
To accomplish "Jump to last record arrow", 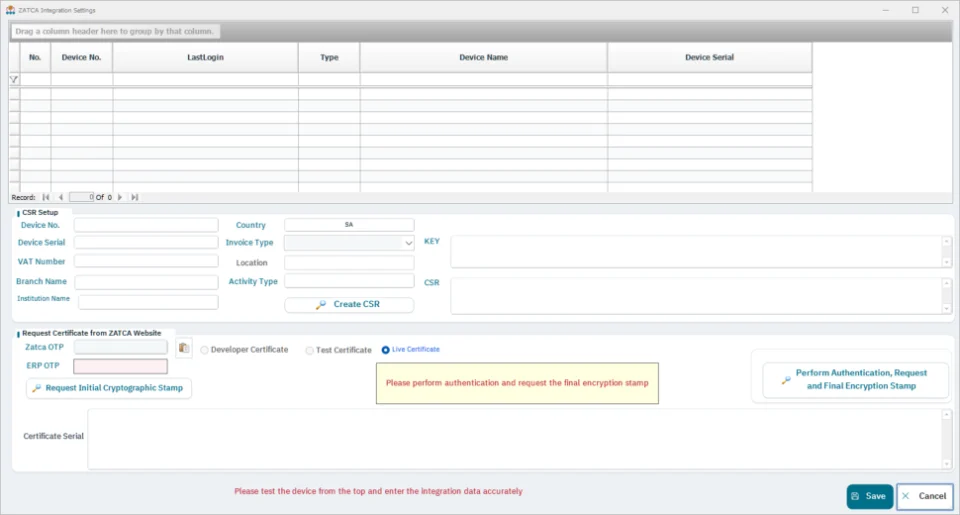I will click(135, 197).
